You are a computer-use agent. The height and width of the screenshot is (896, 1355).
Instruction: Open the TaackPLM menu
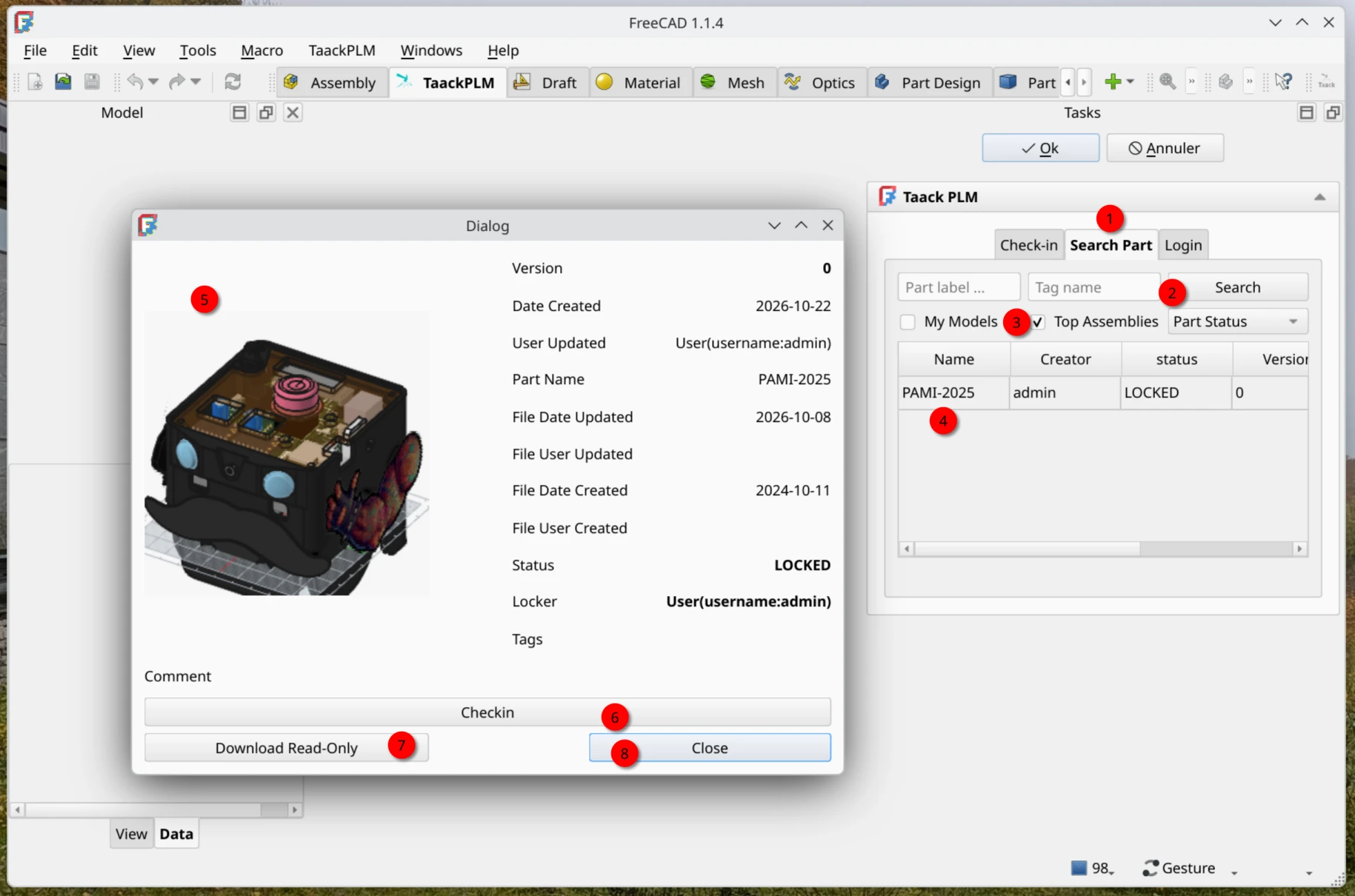[x=342, y=50]
